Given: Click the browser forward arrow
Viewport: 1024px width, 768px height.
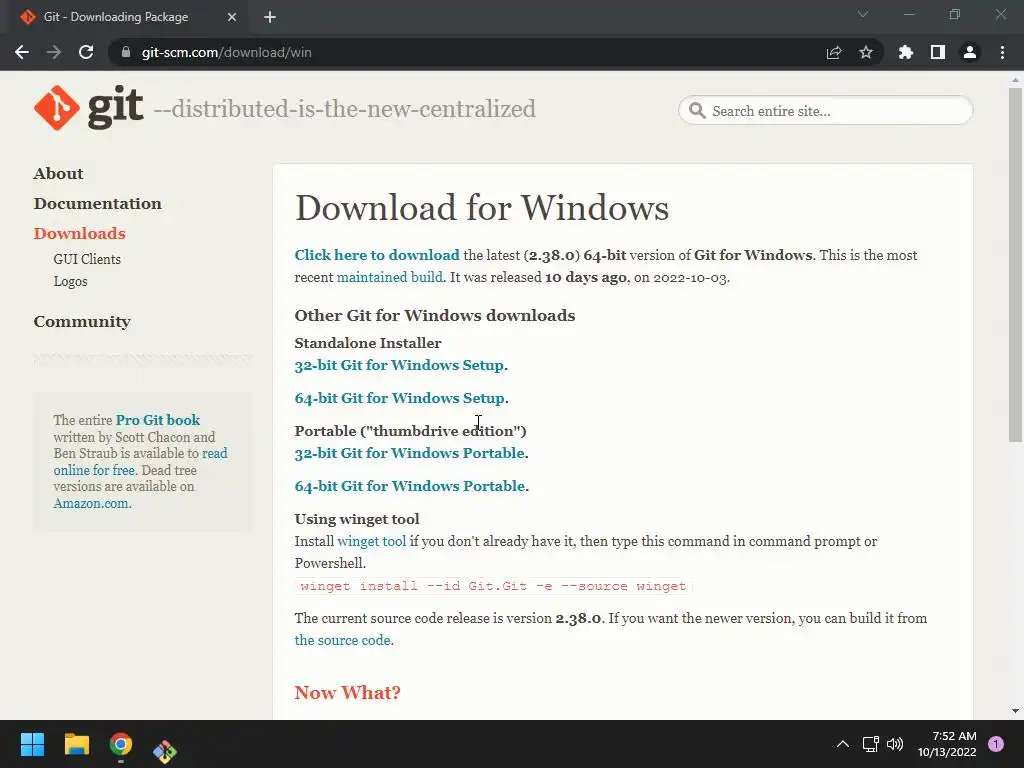Looking at the screenshot, I should coord(54,52).
